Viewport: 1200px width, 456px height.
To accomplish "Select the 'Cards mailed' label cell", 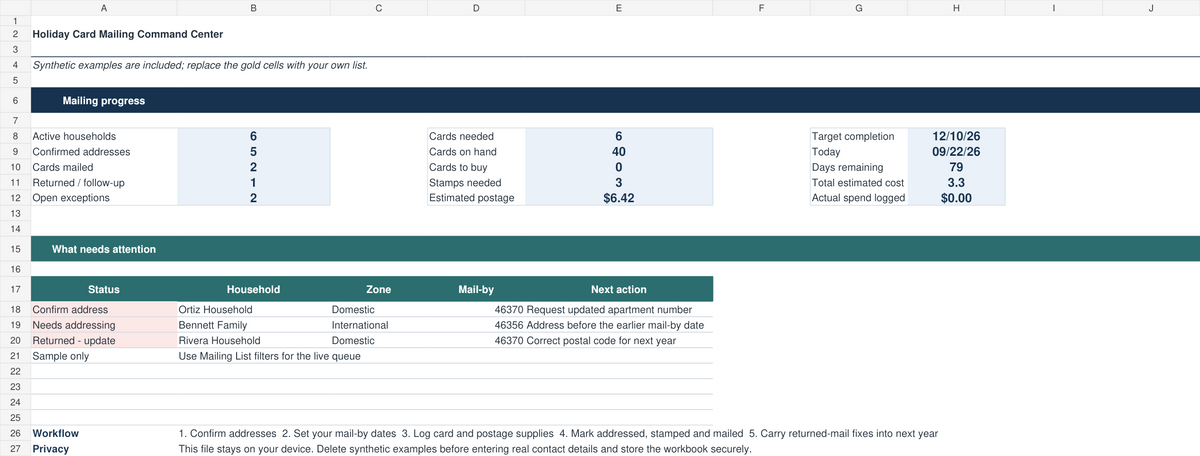I will click(x=104, y=167).
